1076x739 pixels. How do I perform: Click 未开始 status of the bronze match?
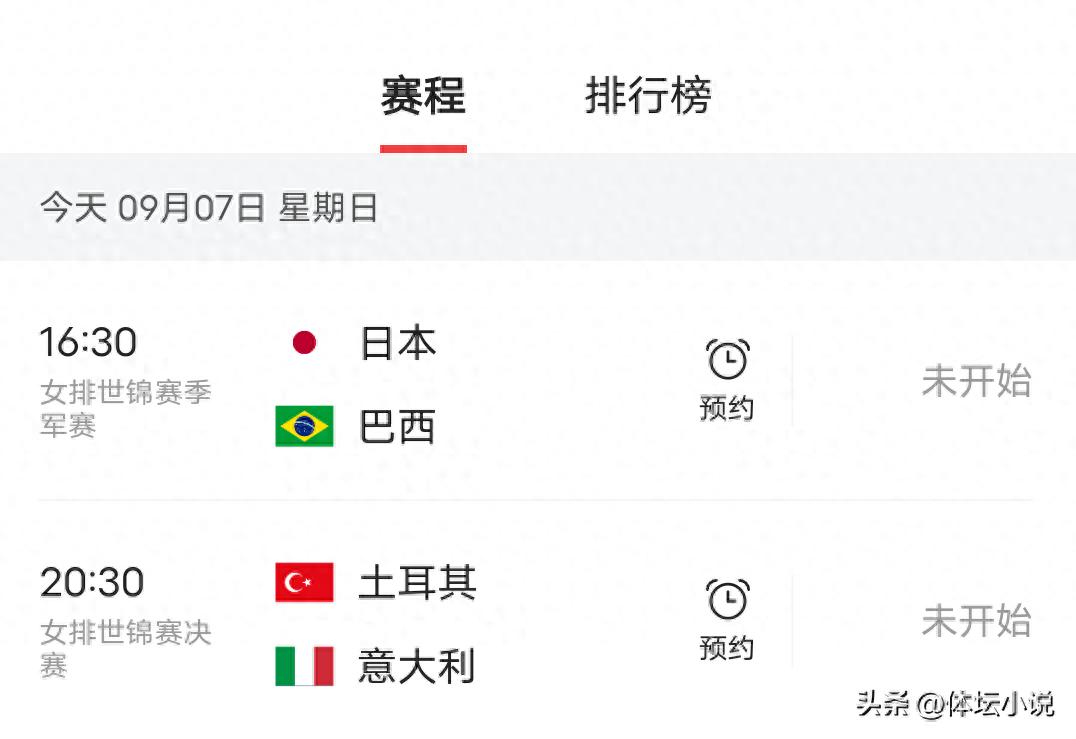pos(976,382)
